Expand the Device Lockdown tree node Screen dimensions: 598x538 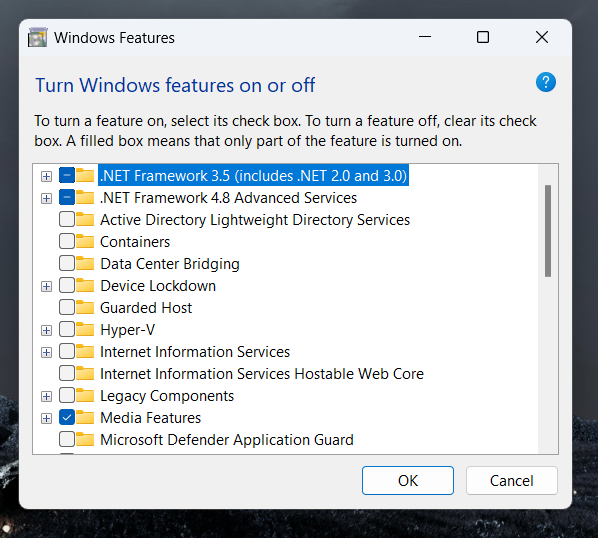point(47,286)
